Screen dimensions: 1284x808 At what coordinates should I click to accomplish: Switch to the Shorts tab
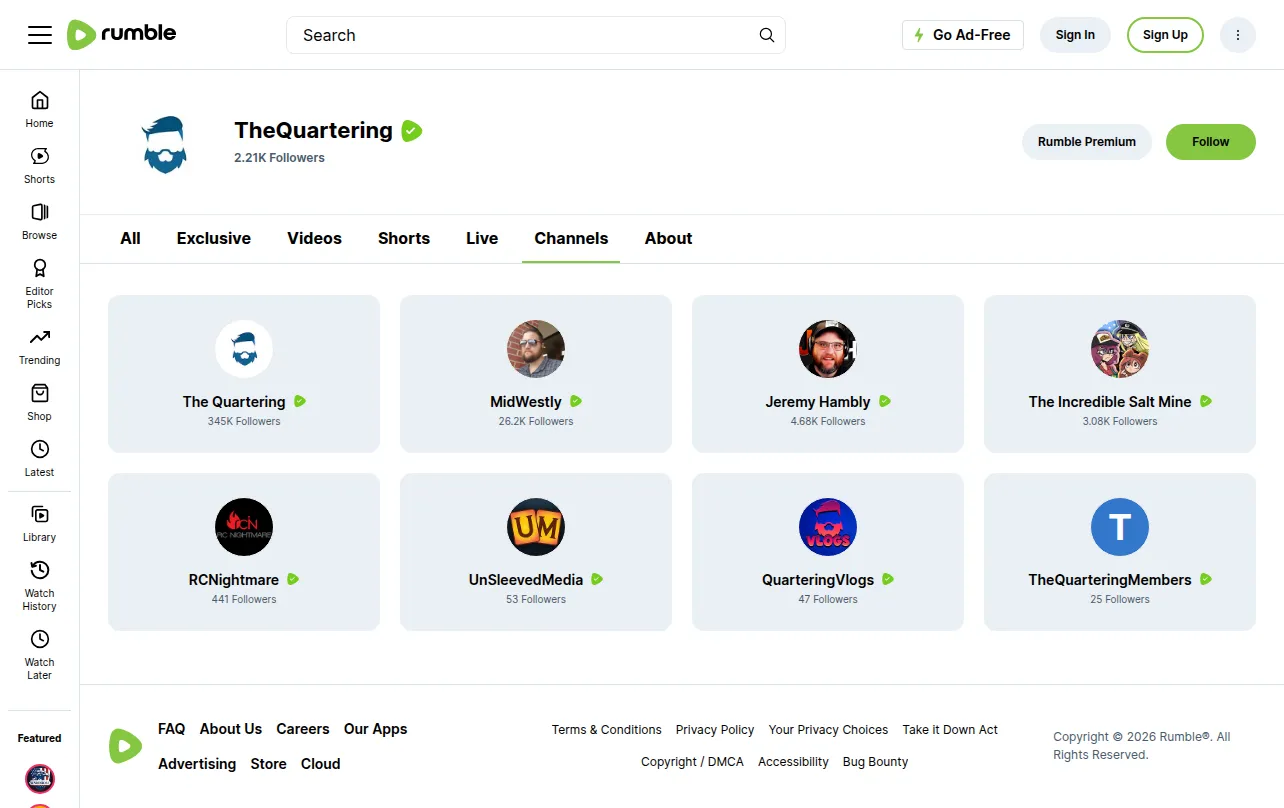(x=404, y=239)
